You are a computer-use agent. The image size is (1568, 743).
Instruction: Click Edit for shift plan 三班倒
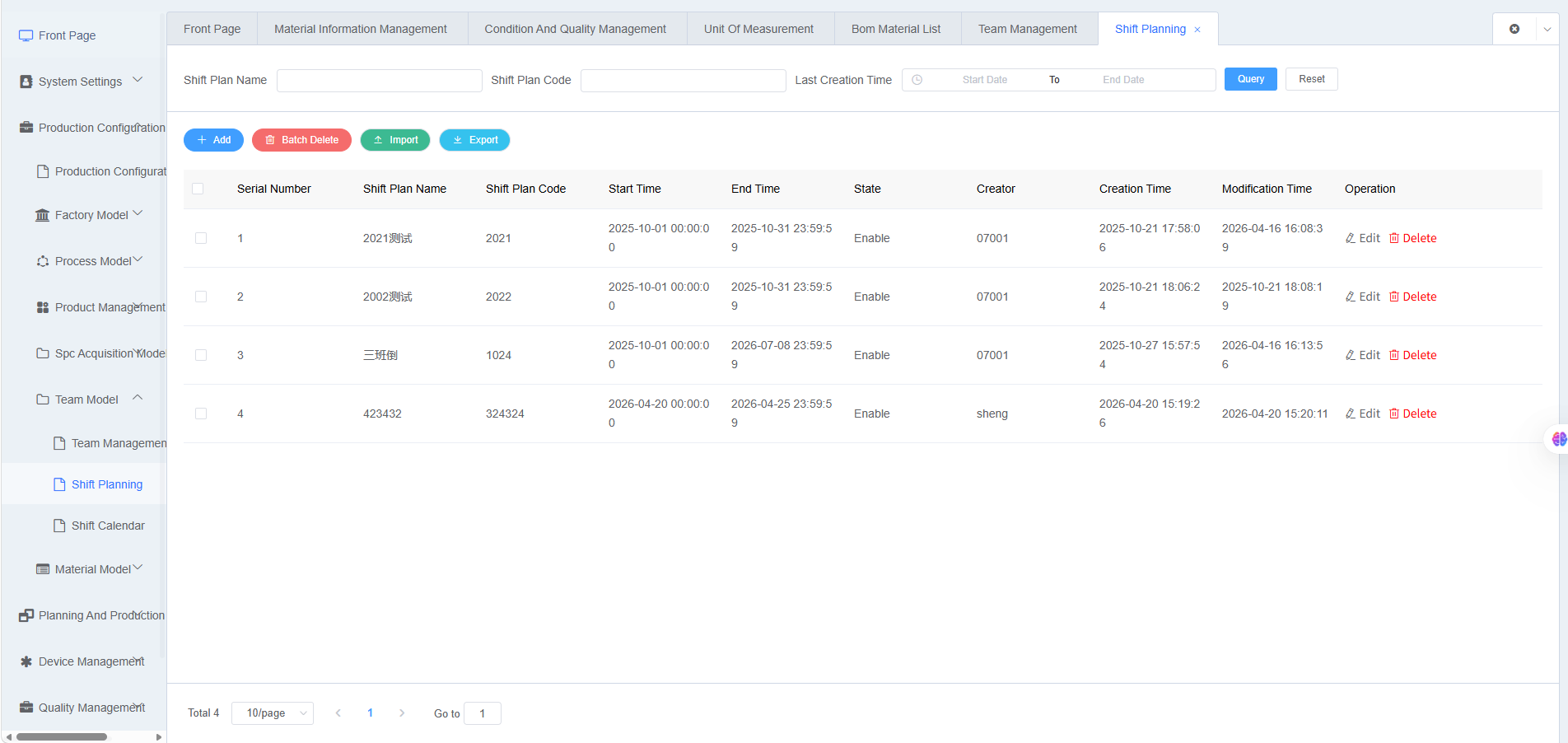point(1362,355)
